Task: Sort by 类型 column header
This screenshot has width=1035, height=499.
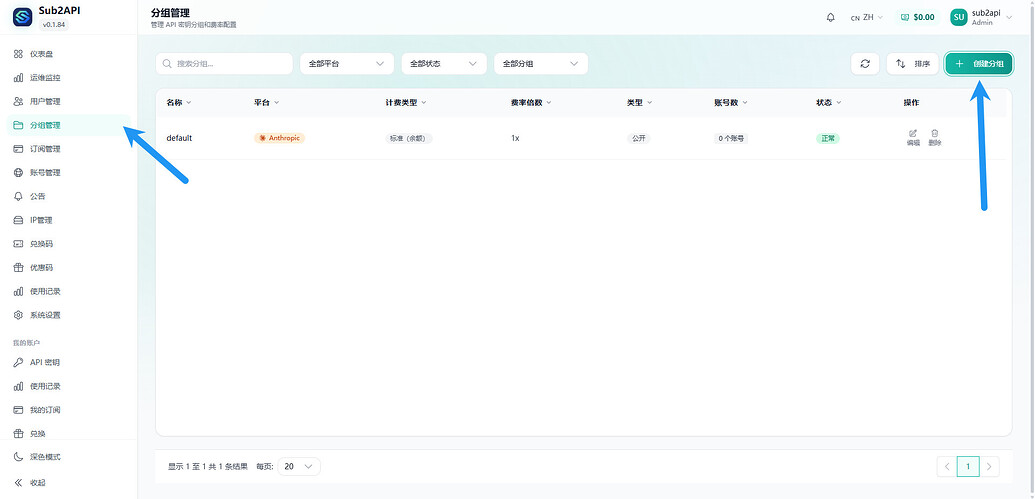Action: [x=640, y=103]
